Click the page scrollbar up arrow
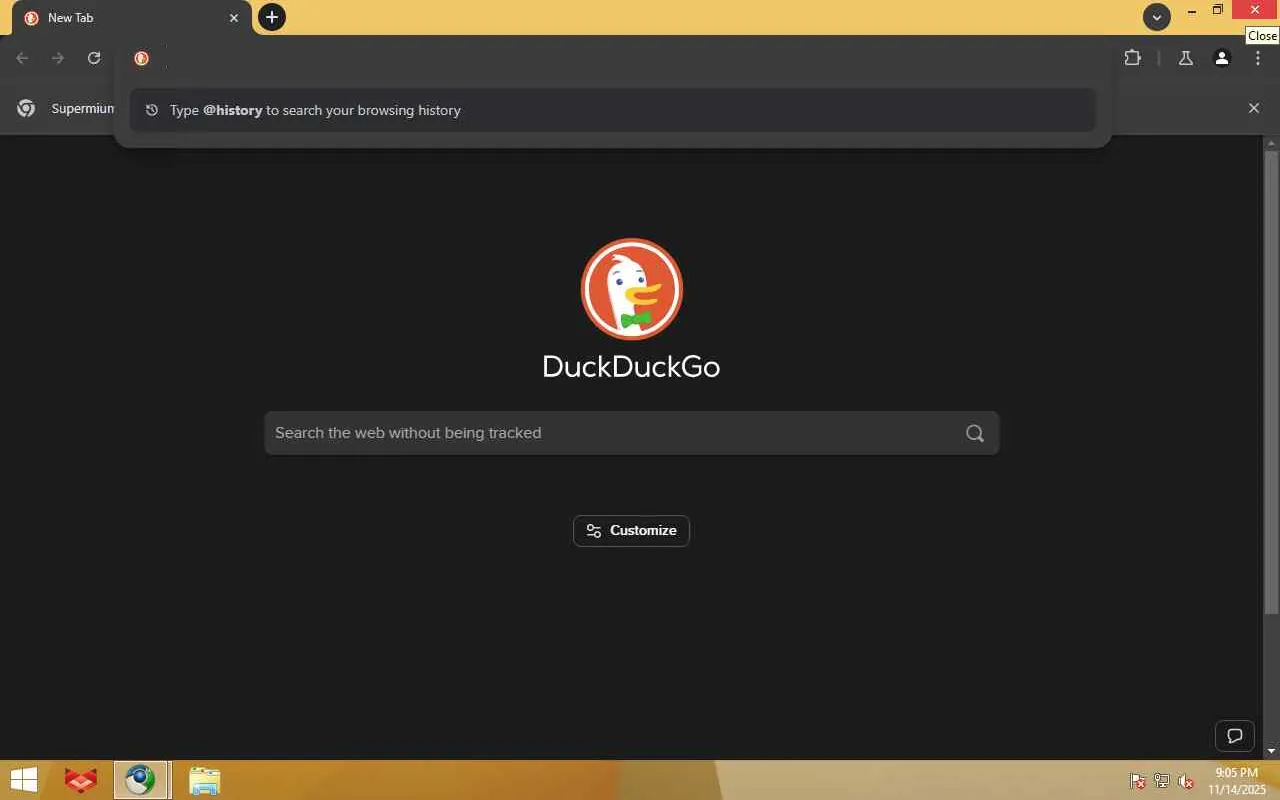The width and height of the screenshot is (1280, 800). 1272,143
